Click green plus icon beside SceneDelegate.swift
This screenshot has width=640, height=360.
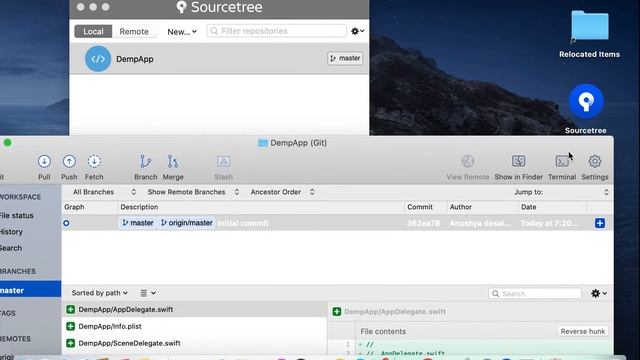click(70, 343)
